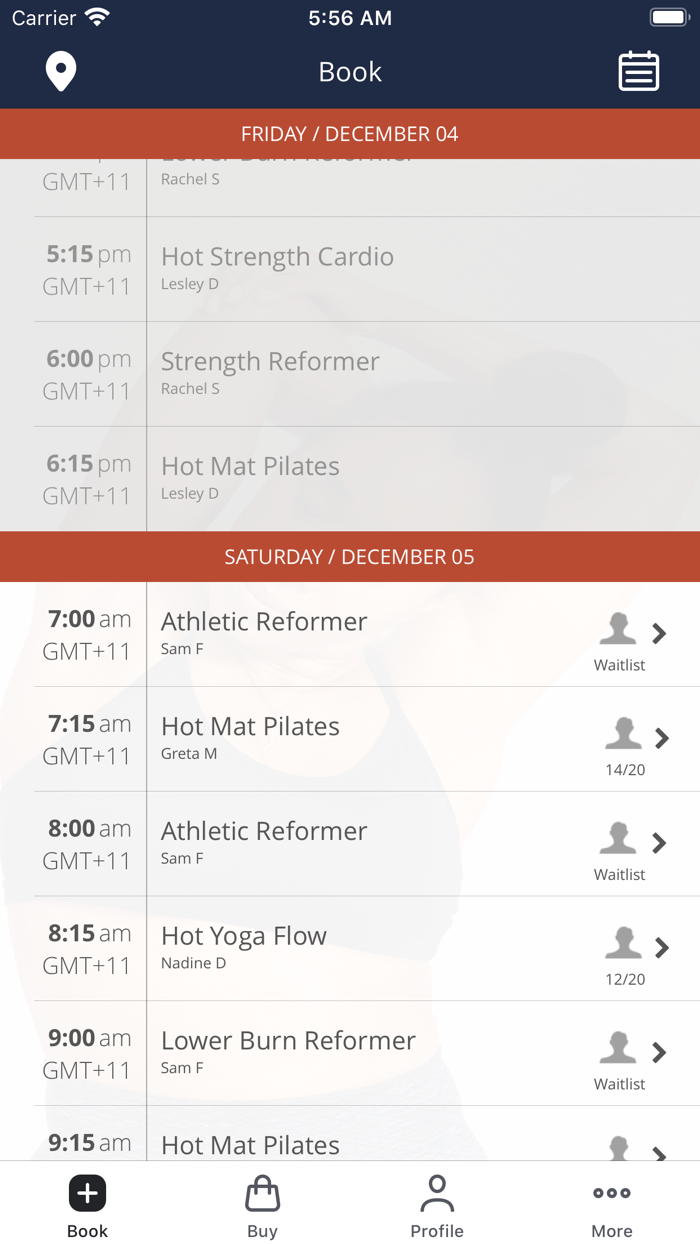Tap the Profile person icon
Image resolution: width=700 pixels, height=1244 pixels.
point(437,1192)
